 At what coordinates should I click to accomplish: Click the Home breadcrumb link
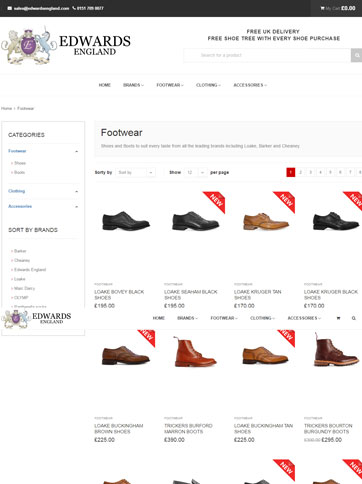pyautogui.click(x=6, y=109)
